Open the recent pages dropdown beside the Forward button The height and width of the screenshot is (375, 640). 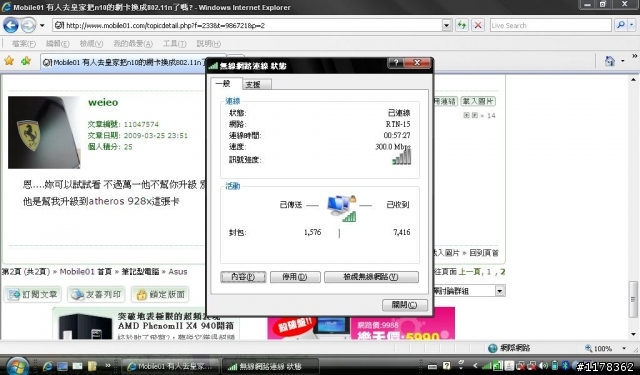tap(42, 25)
